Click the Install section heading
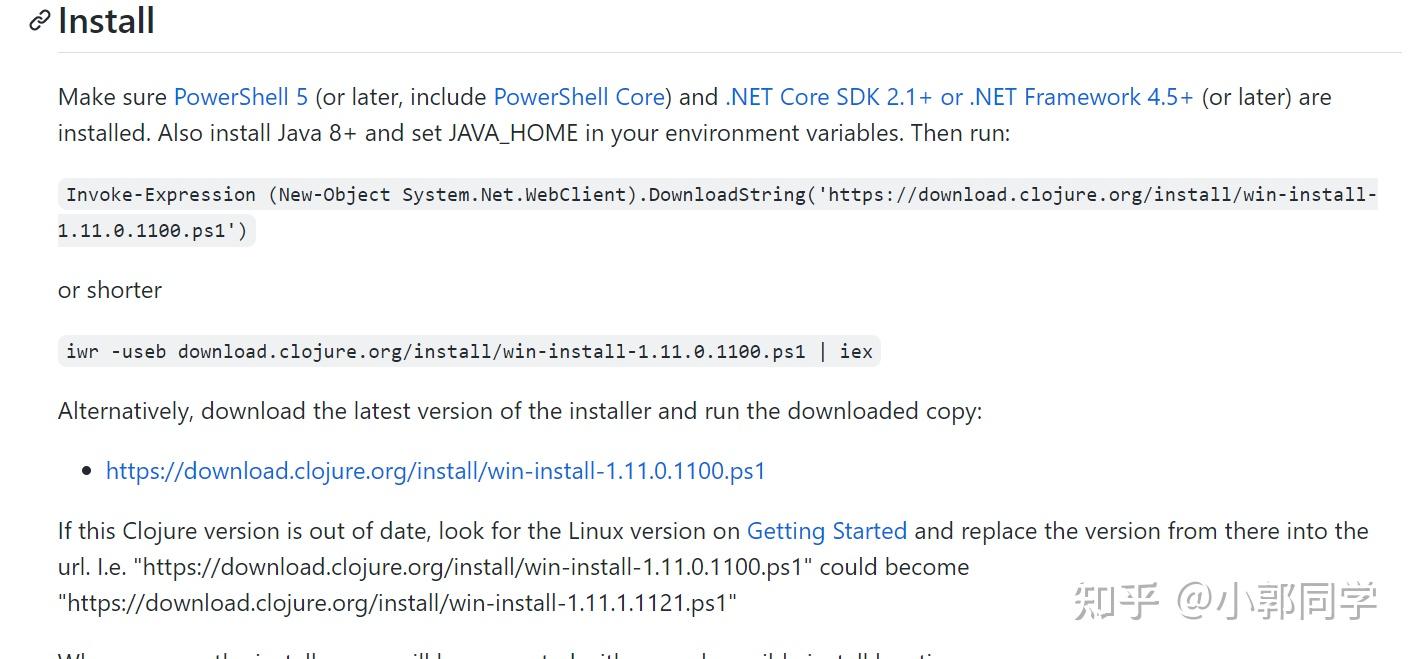The image size is (1414, 659). 107,21
